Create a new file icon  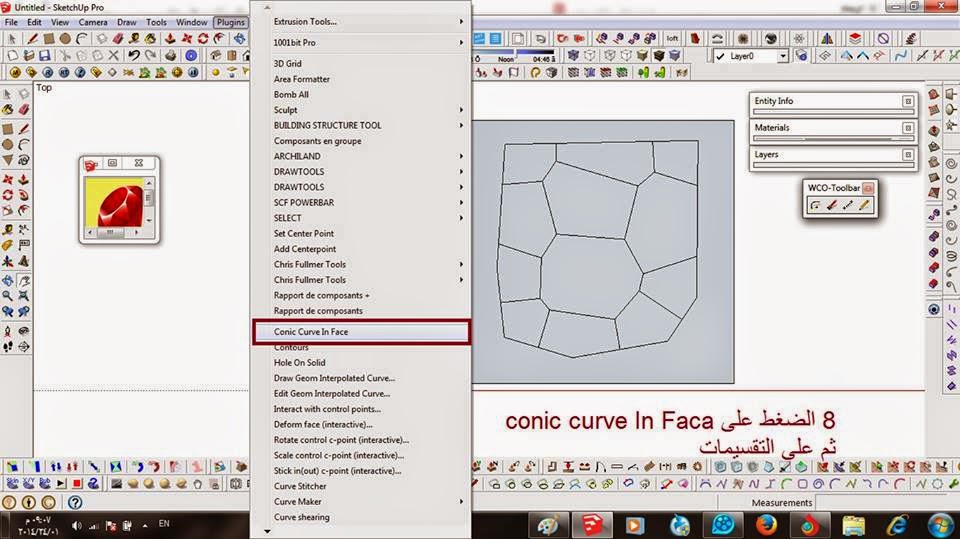[x=12, y=55]
